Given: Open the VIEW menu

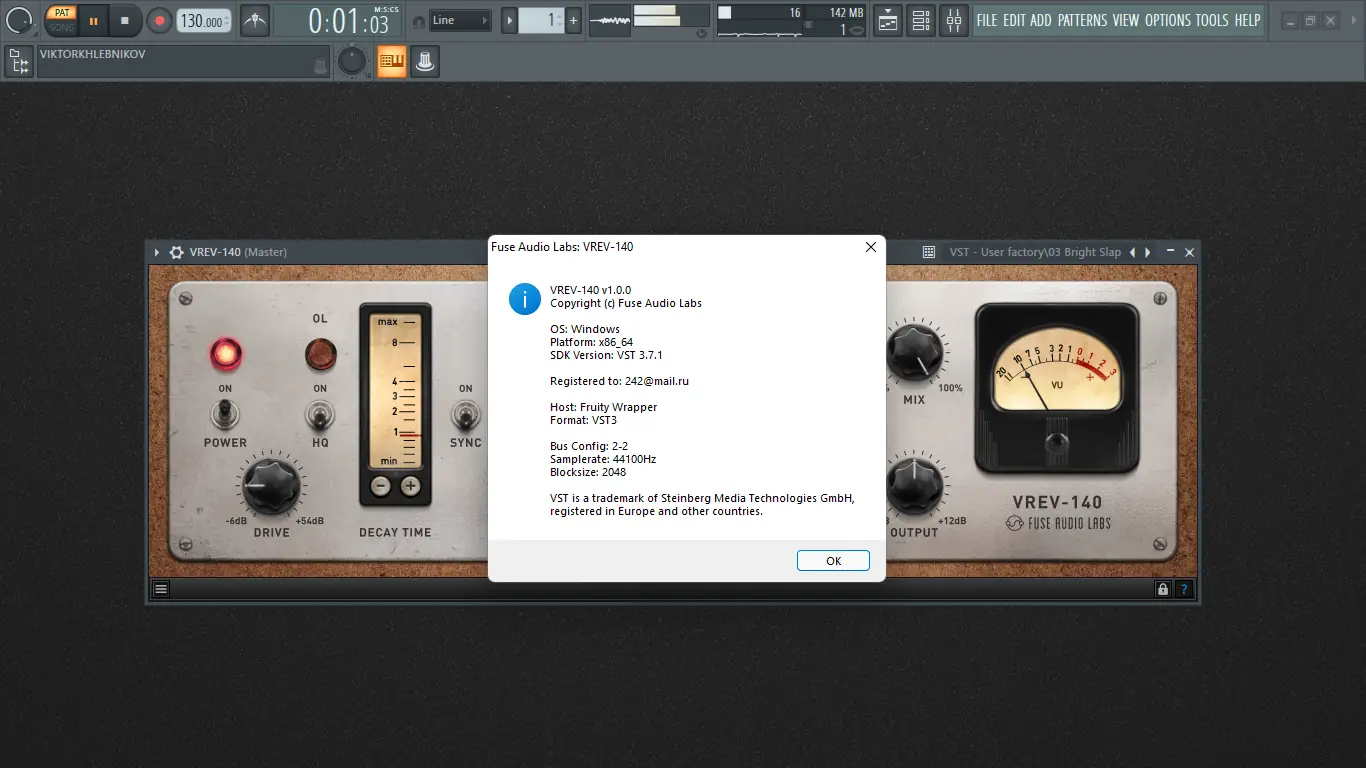Looking at the screenshot, I should pos(1126,20).
